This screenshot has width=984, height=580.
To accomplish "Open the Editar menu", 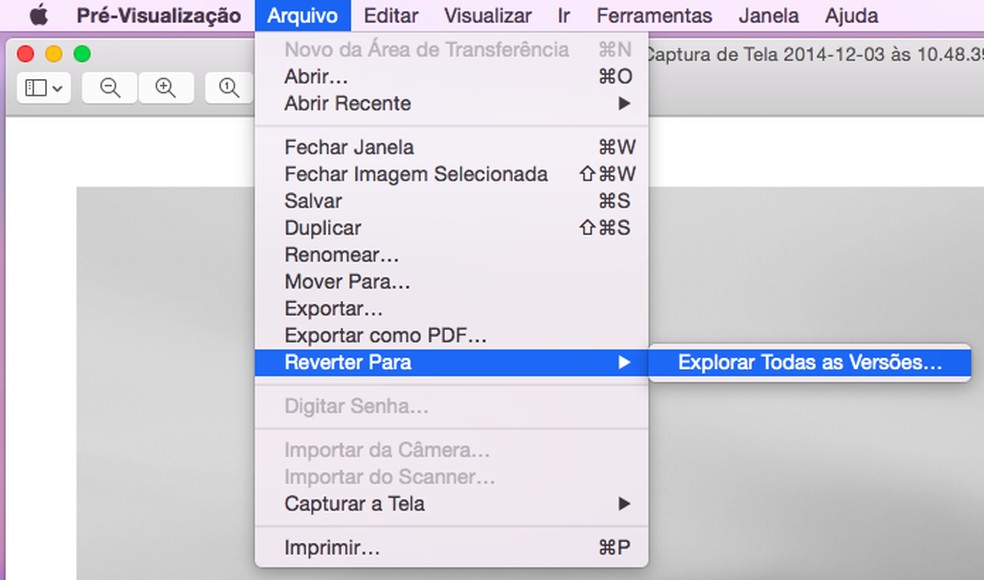I will [x=391, y=16].
